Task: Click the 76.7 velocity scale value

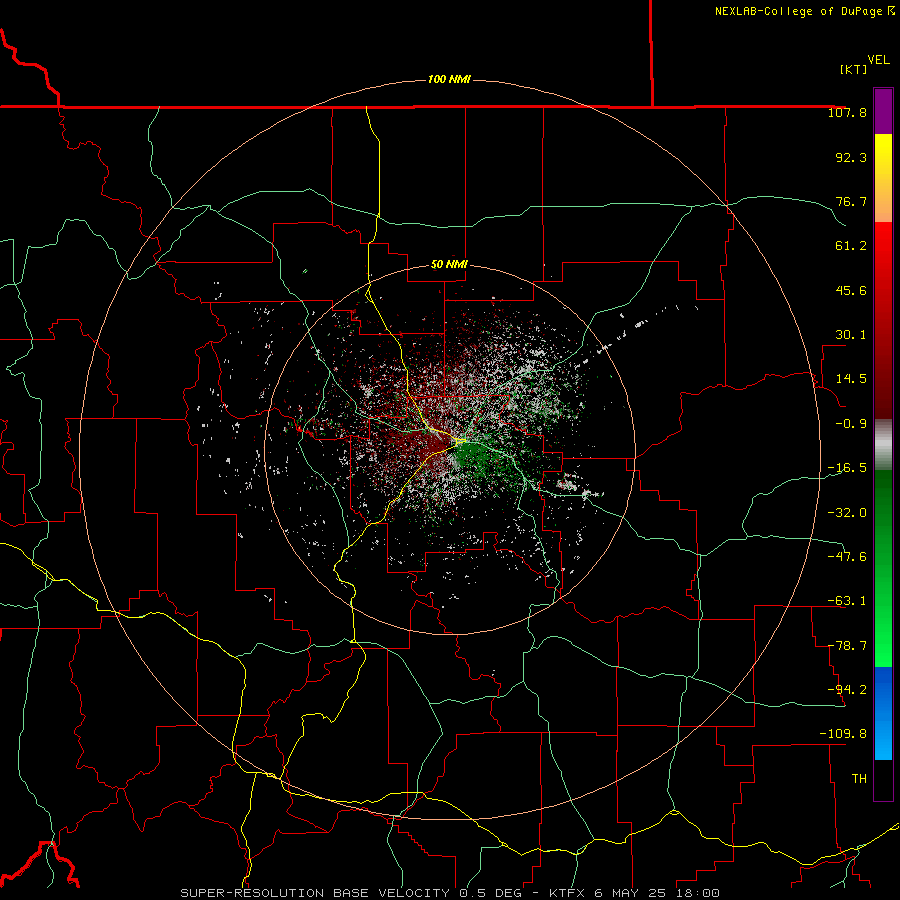Action: pos(851,201)
